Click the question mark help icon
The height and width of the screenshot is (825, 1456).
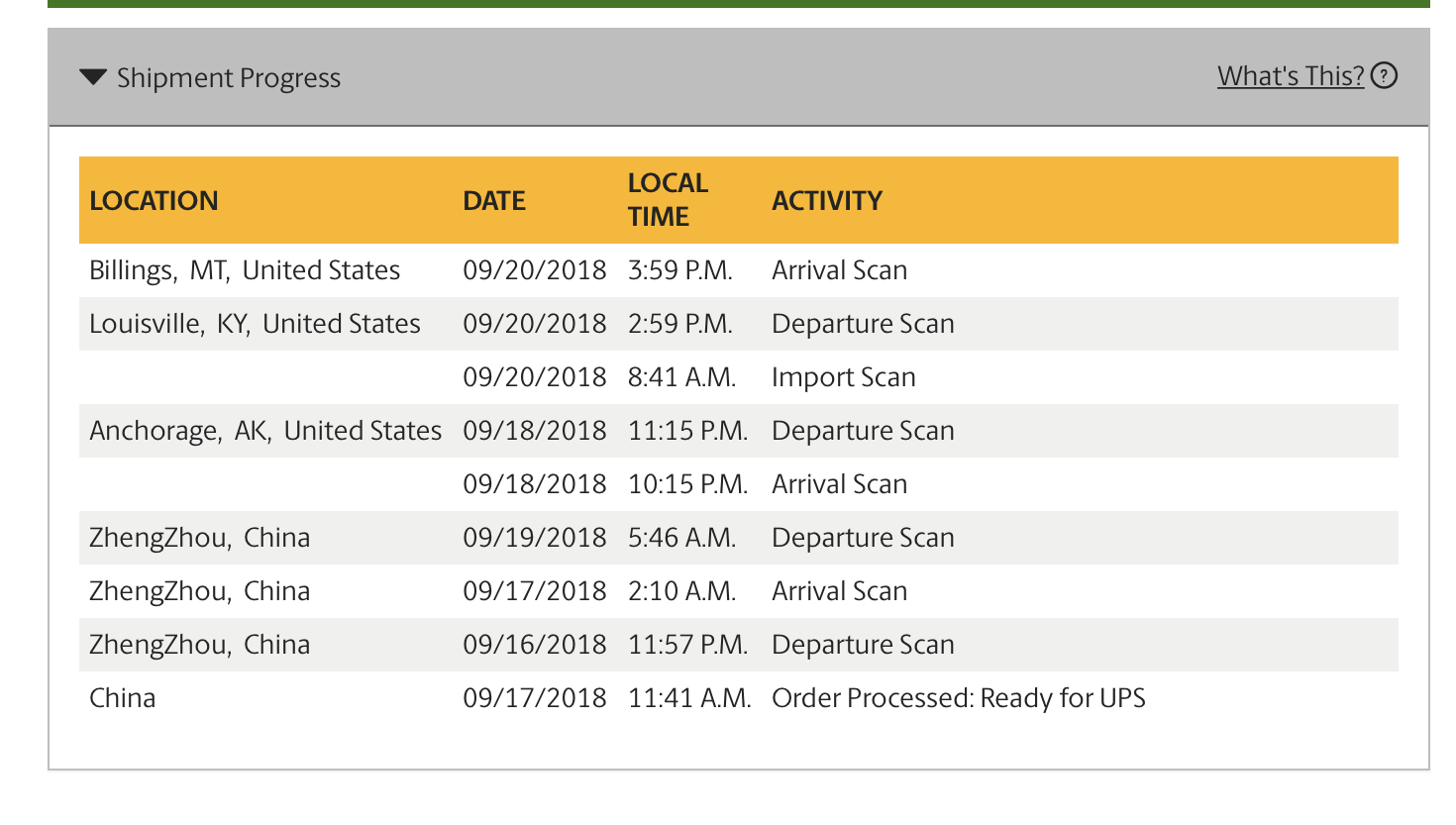pos(1385,76)
